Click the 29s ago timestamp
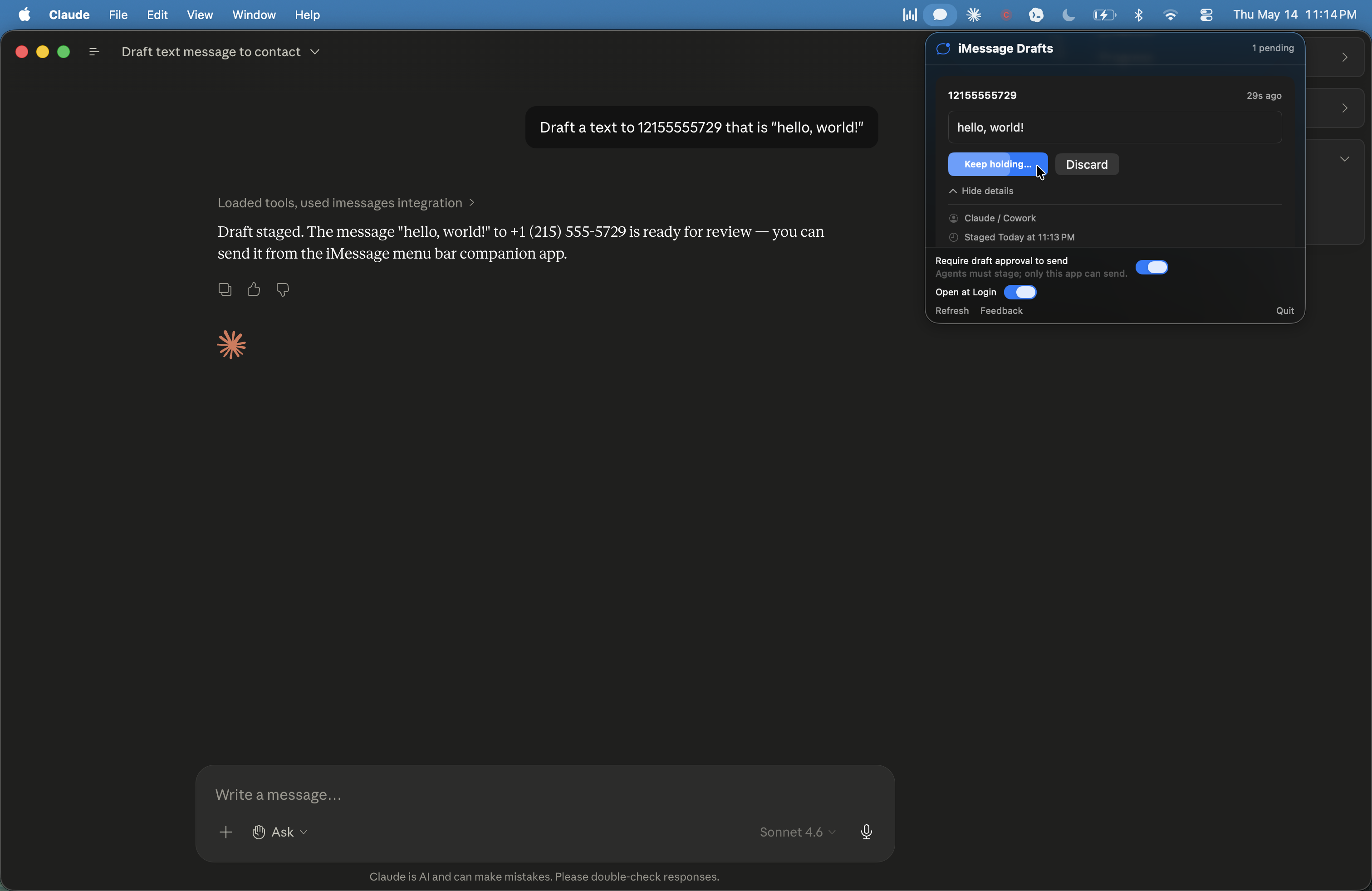The image size is (1372, 891). coord(1264,96)
